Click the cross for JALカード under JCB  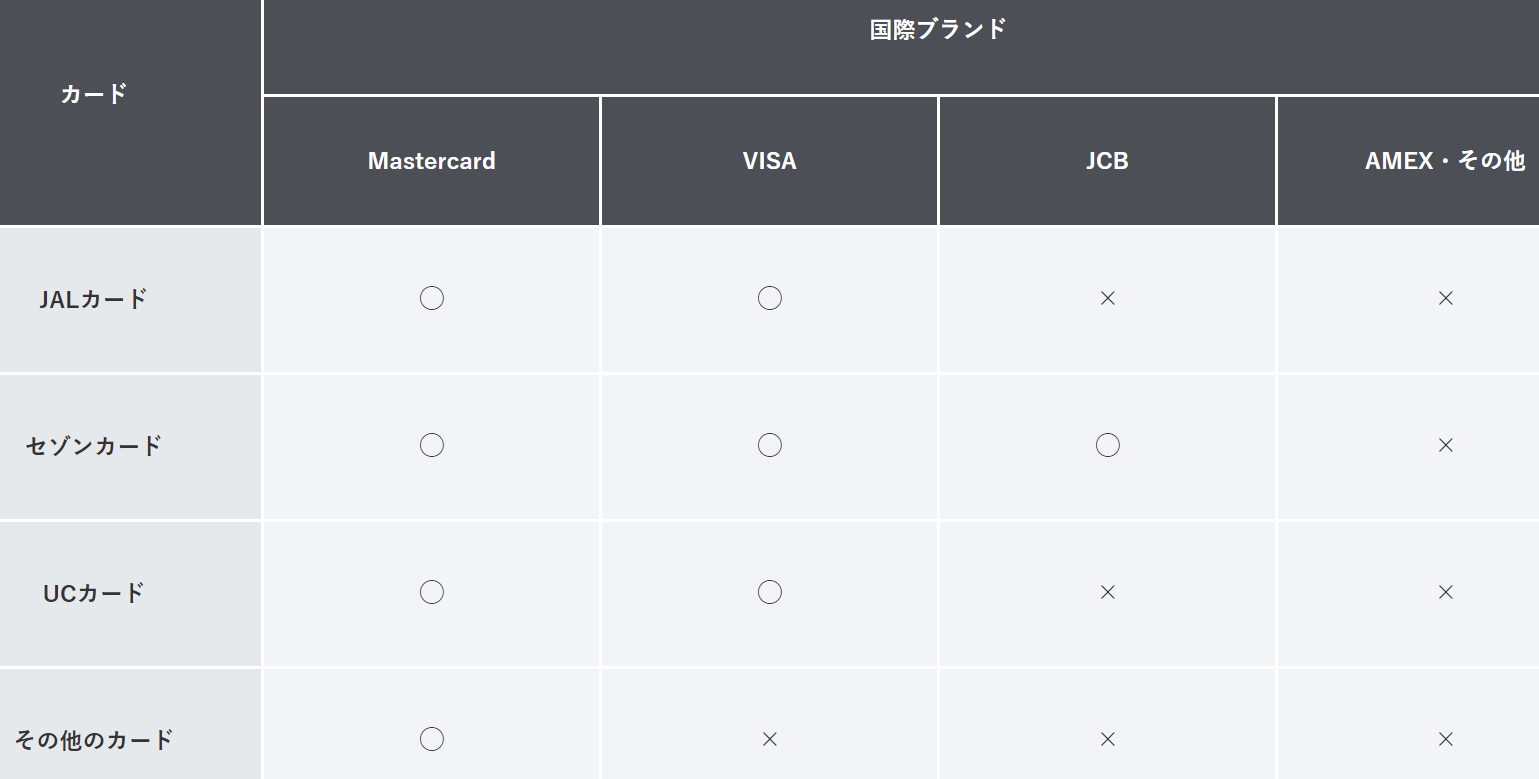1107,298
